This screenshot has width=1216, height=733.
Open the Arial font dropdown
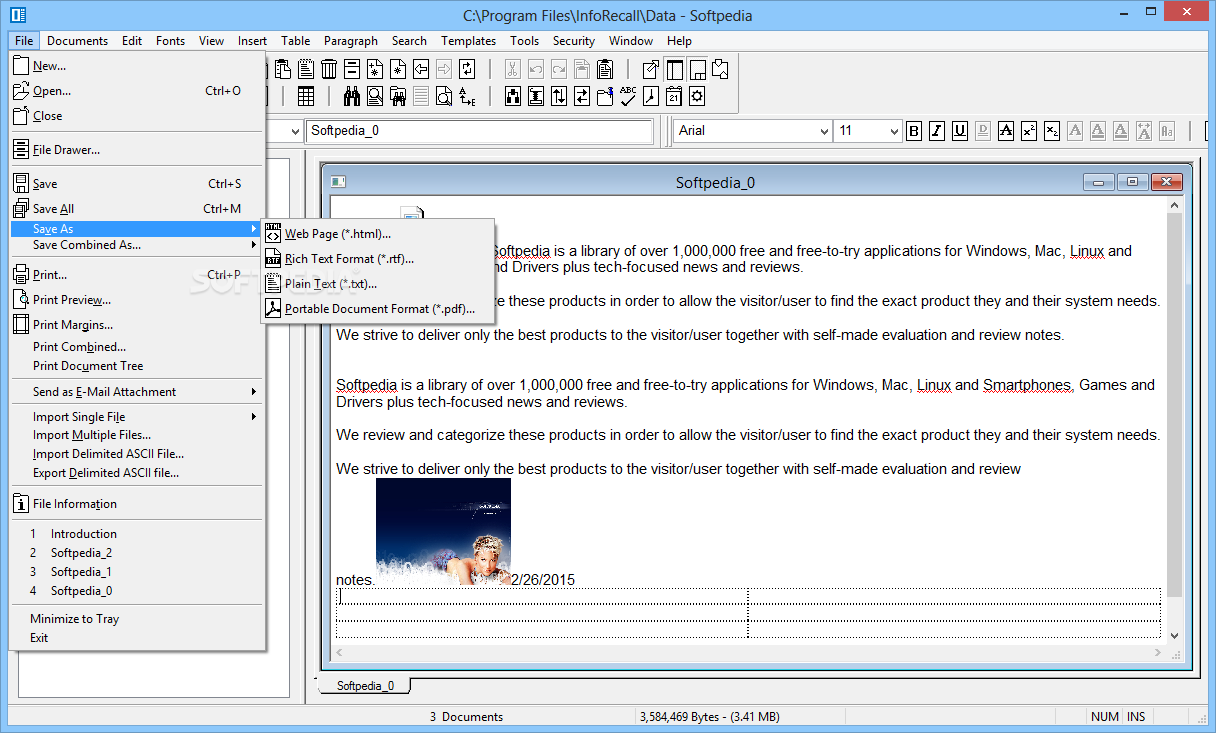(x=824, y=131)
